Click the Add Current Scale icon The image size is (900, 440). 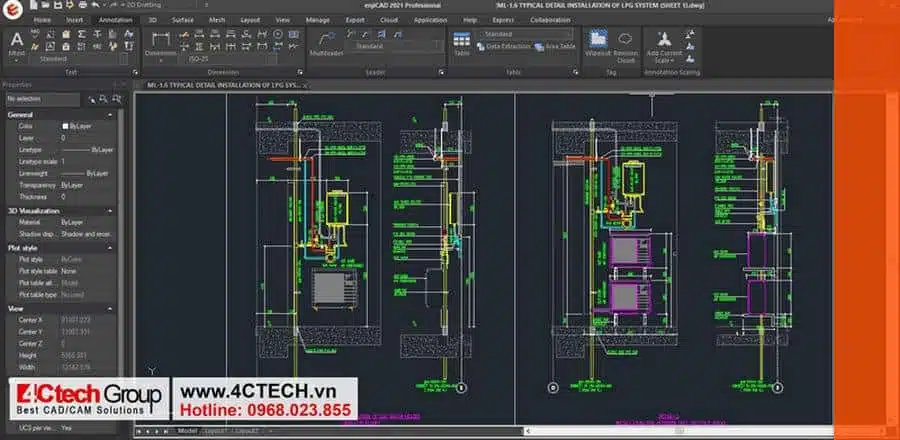[664, 40]
